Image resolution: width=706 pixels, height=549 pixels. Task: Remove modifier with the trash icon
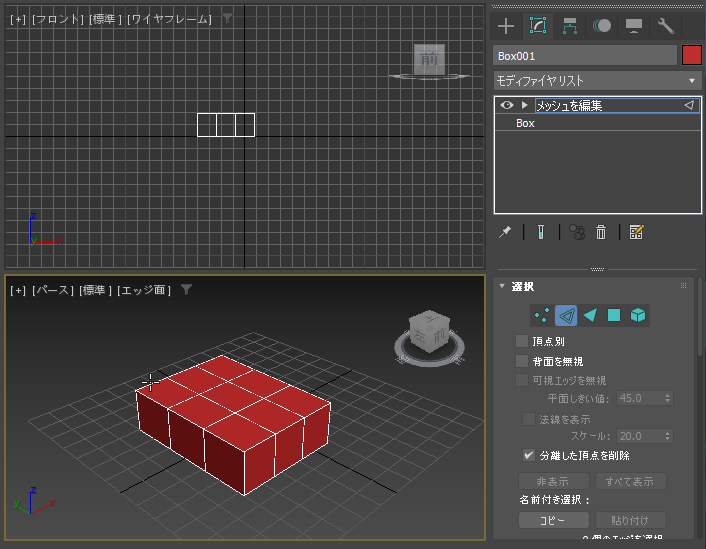pyautogui.click(x=601, y=232)
